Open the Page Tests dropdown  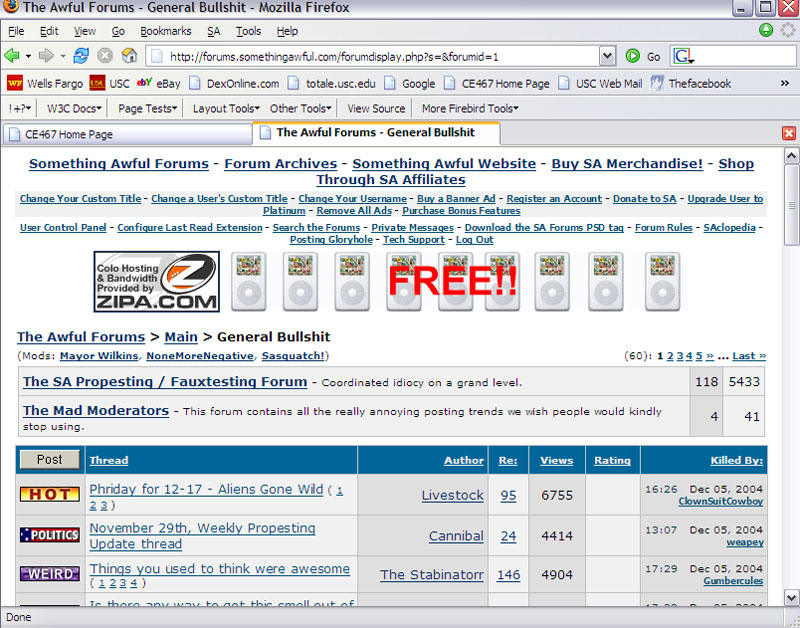(x=147, y=109)
